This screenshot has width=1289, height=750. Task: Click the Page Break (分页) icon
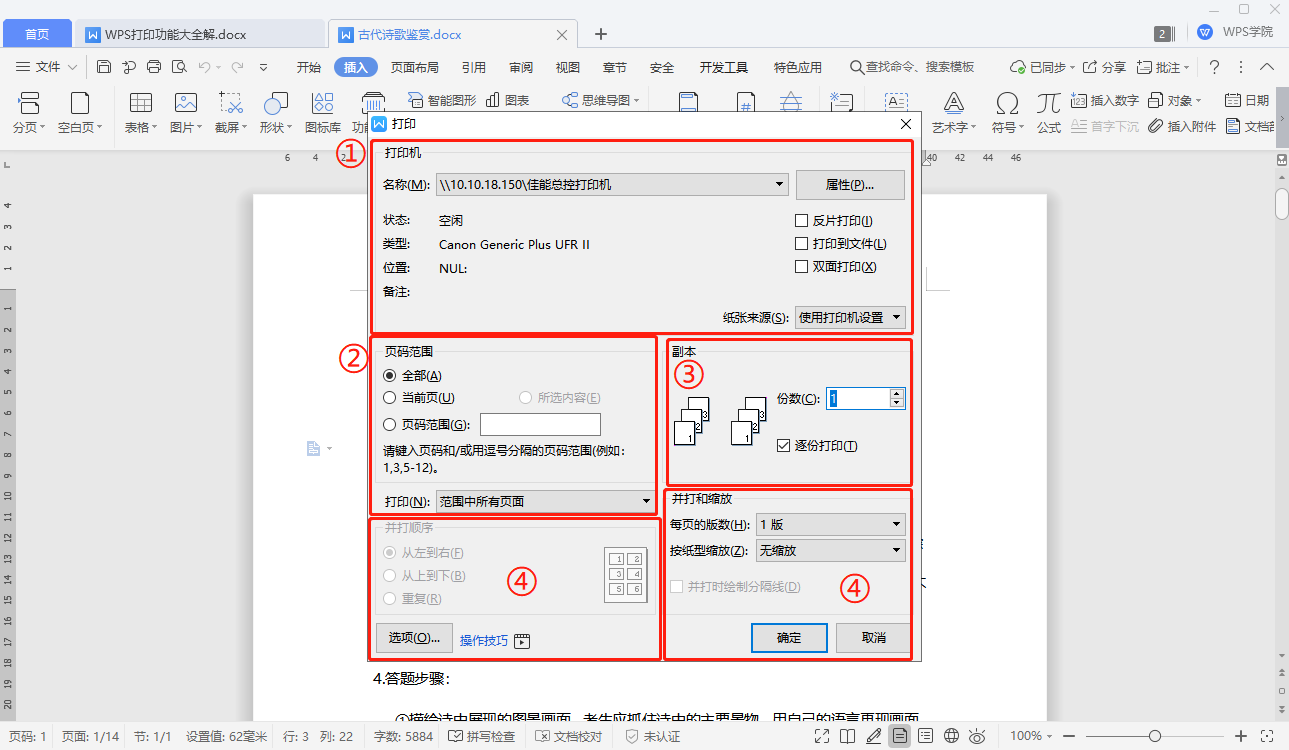click(29, 102)
